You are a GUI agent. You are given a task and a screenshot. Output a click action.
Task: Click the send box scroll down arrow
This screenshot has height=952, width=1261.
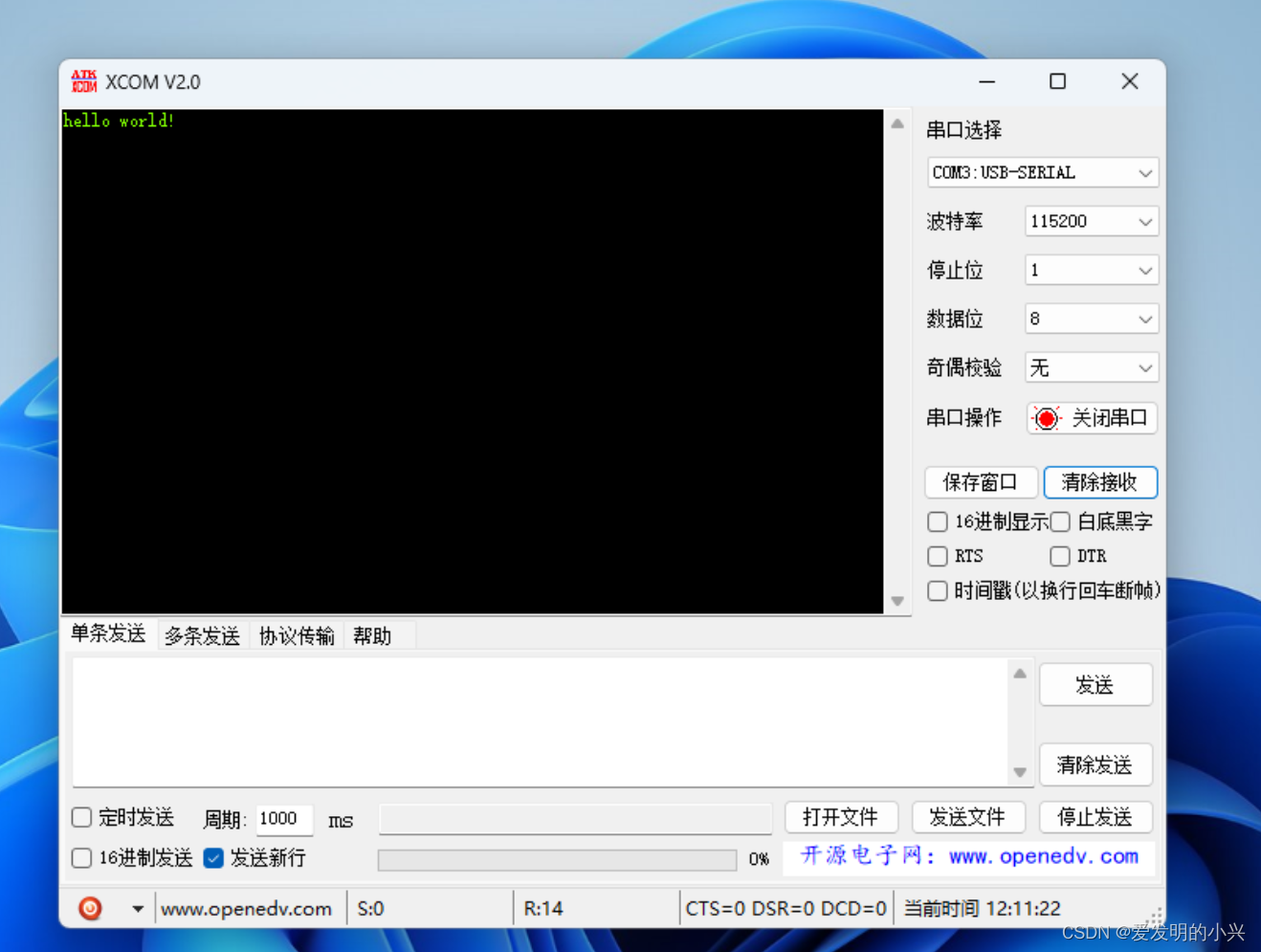point(1020,772)
